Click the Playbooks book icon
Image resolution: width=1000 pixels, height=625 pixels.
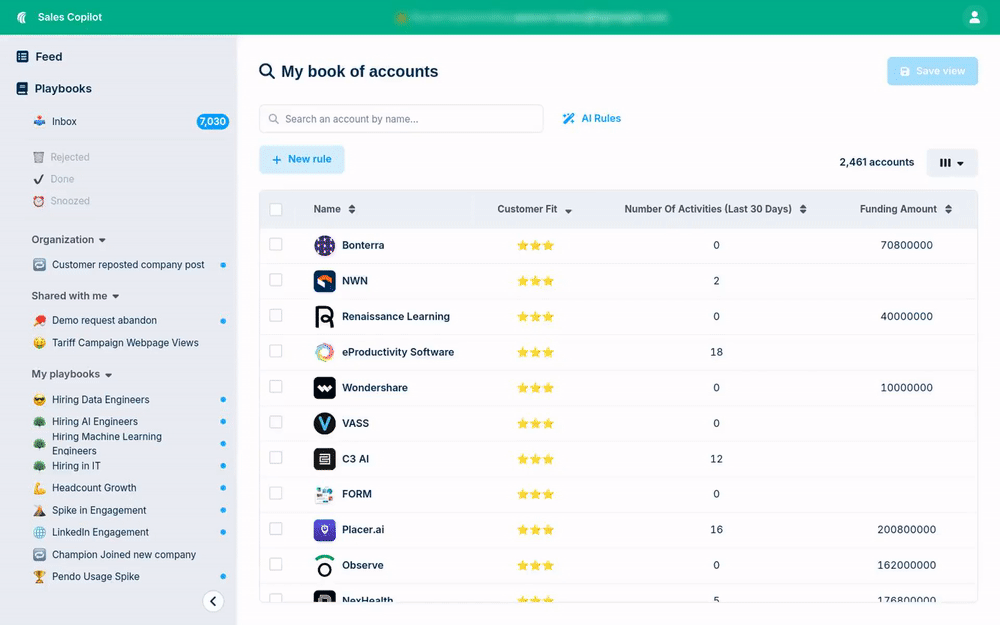click(x=22, y=89)
